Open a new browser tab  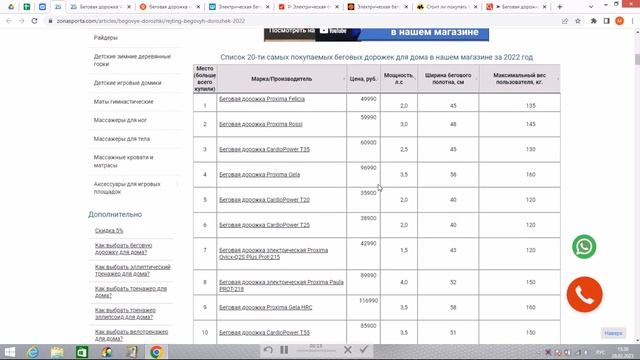pos(560,7)
